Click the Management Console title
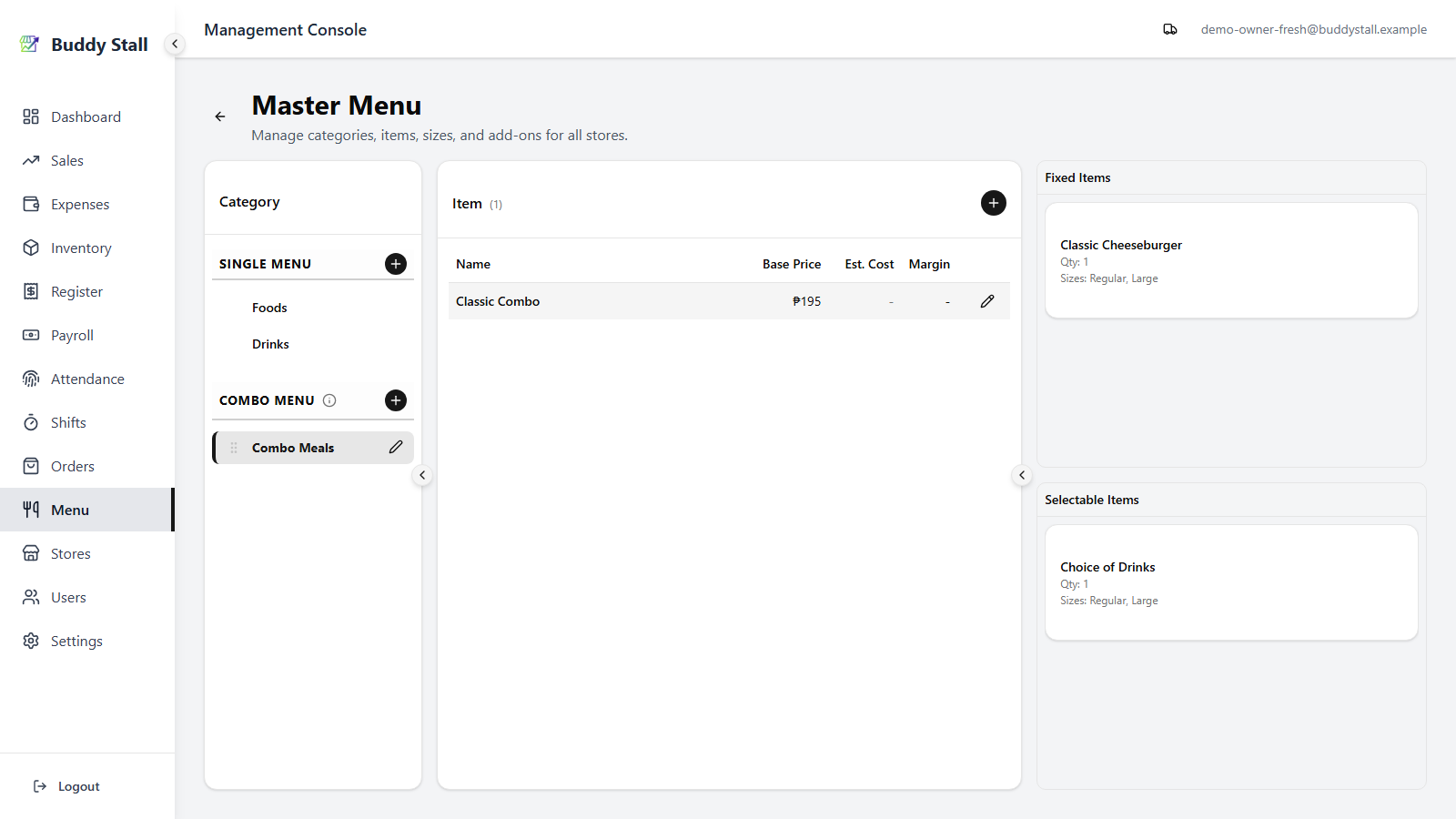The image size is (1456, 819). [x=286, y=29]
